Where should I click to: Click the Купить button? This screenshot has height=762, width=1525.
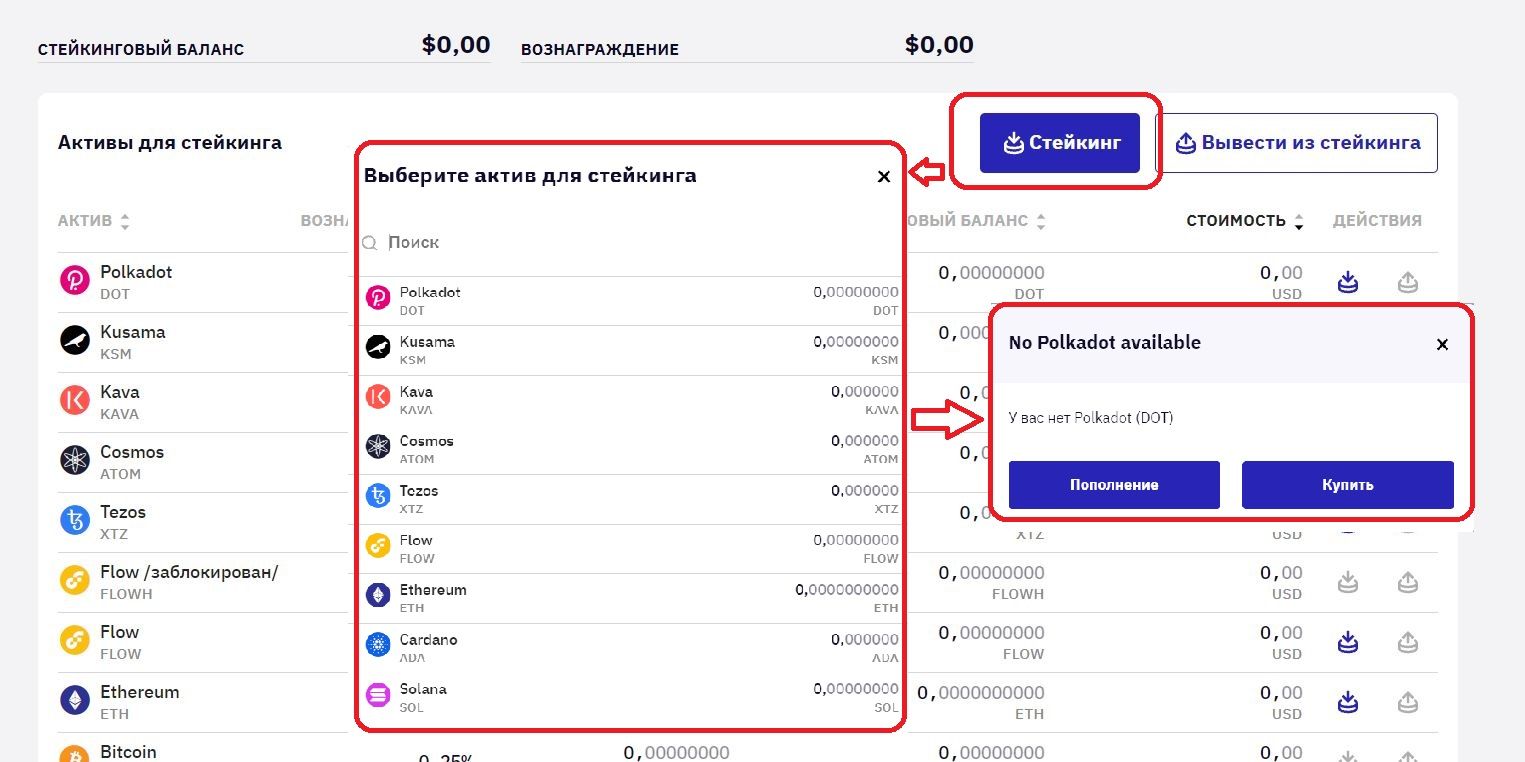point(1347,485)
